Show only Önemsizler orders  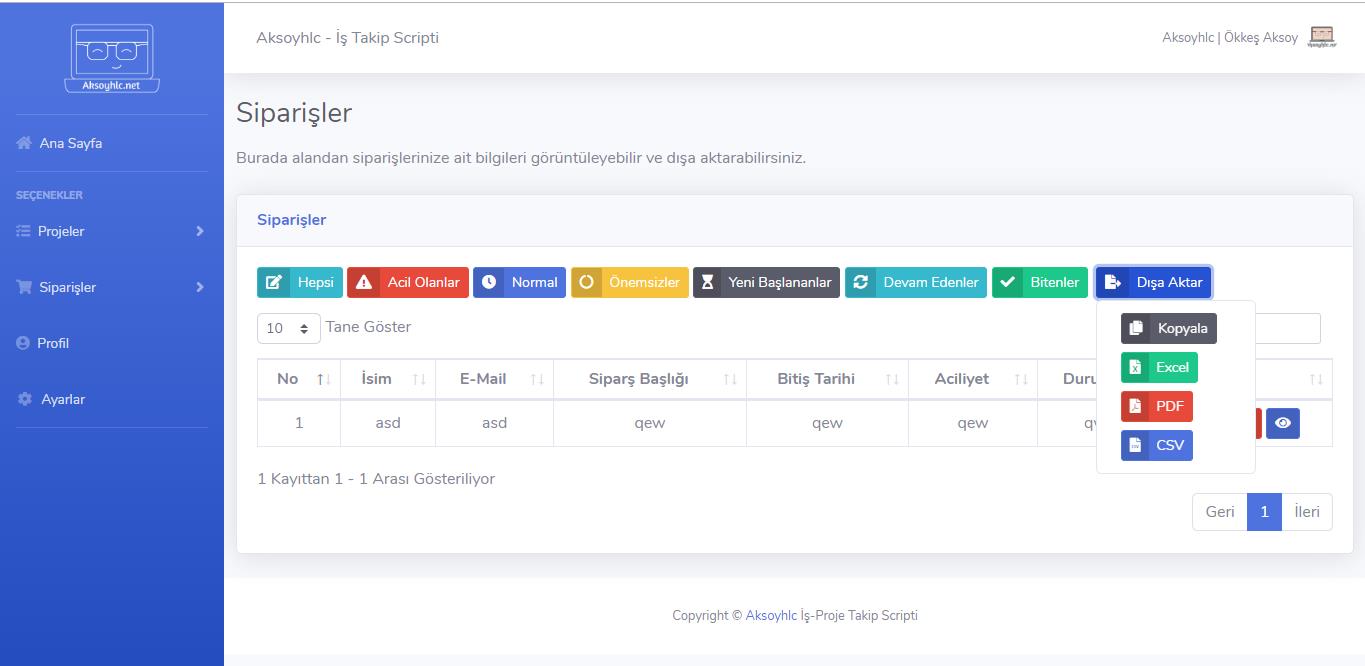tap(630, 282)
